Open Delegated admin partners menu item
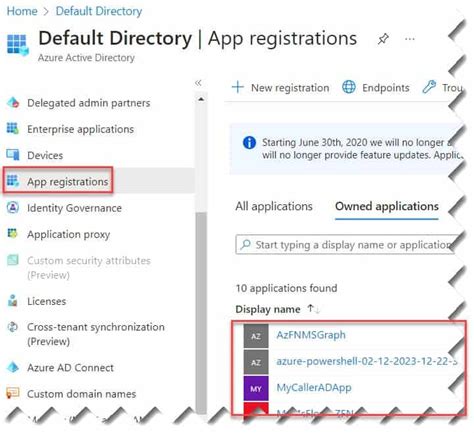 [89, 103]
